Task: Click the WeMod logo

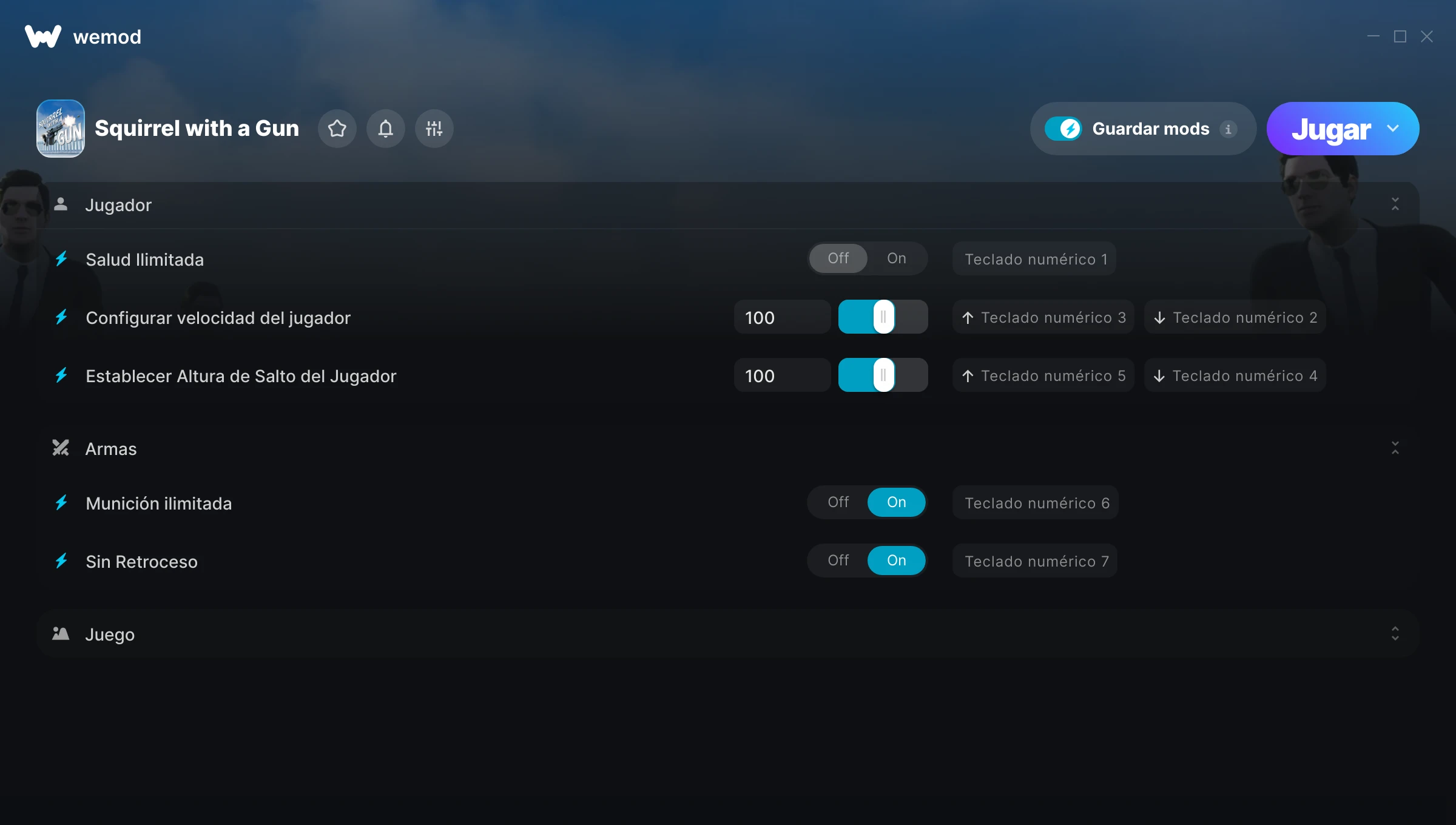Action: 43,36
